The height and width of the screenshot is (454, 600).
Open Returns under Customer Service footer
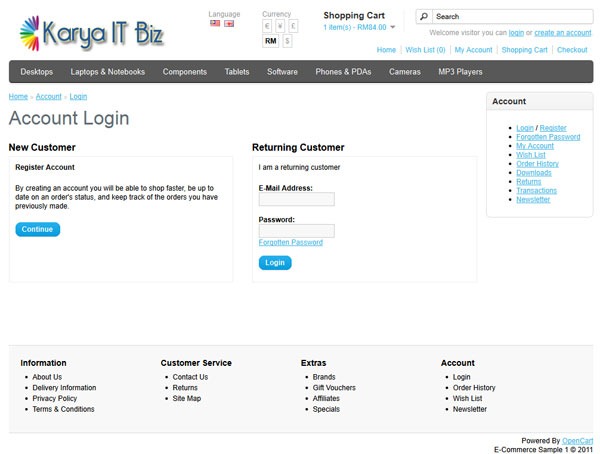(185, 388)
